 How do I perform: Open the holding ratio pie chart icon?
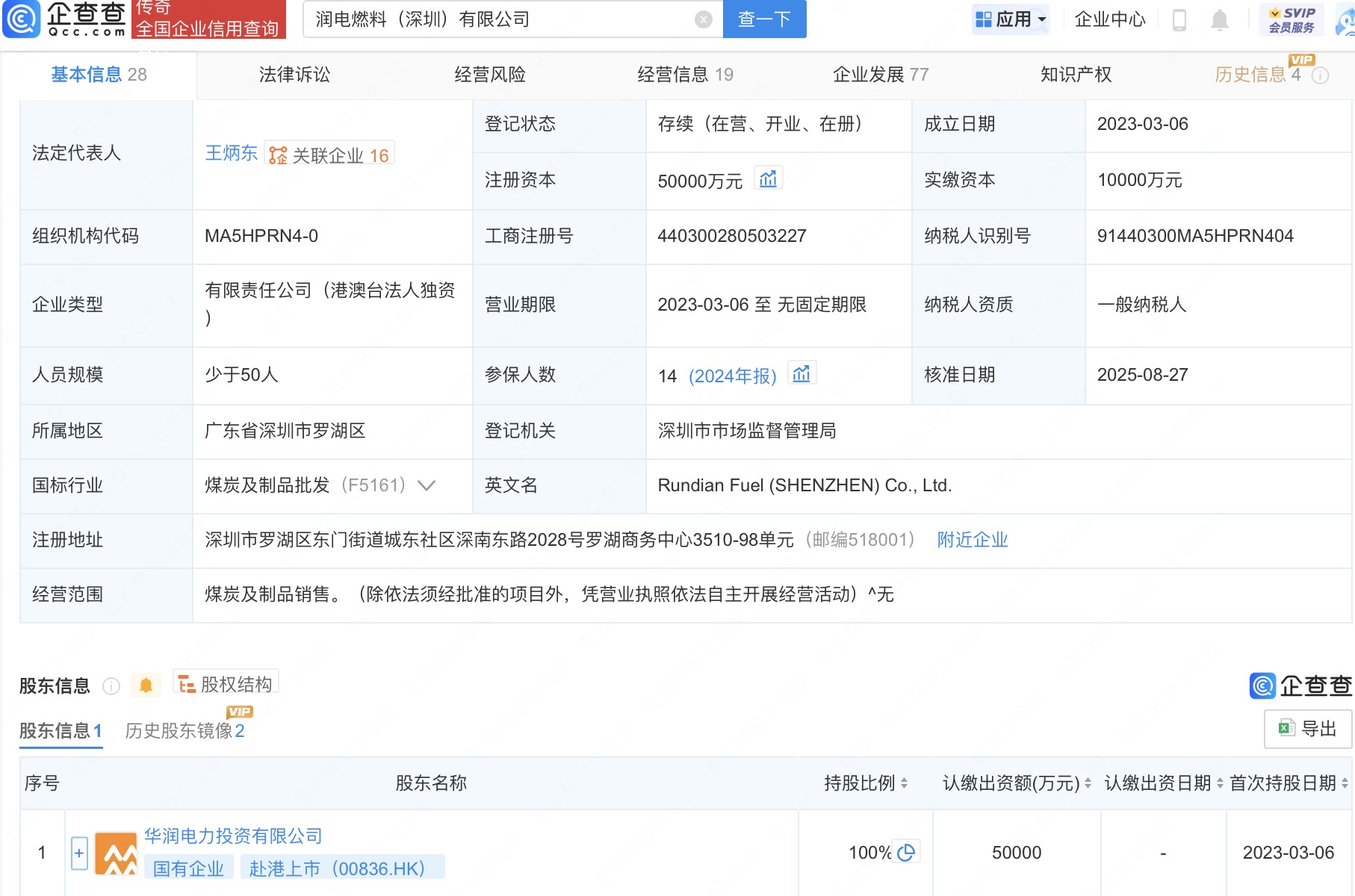pos(907,852)
